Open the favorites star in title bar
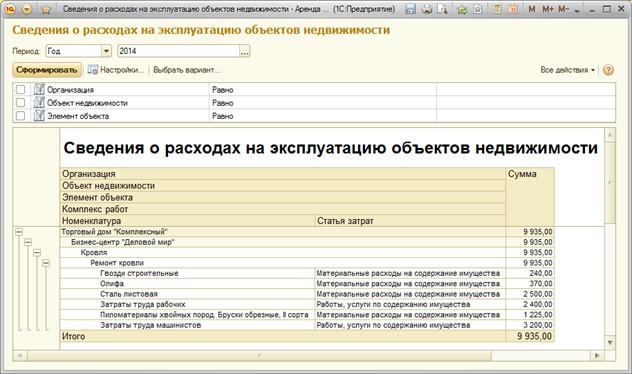The width and height of the screenshot is (632, 374). coord(46,9)
